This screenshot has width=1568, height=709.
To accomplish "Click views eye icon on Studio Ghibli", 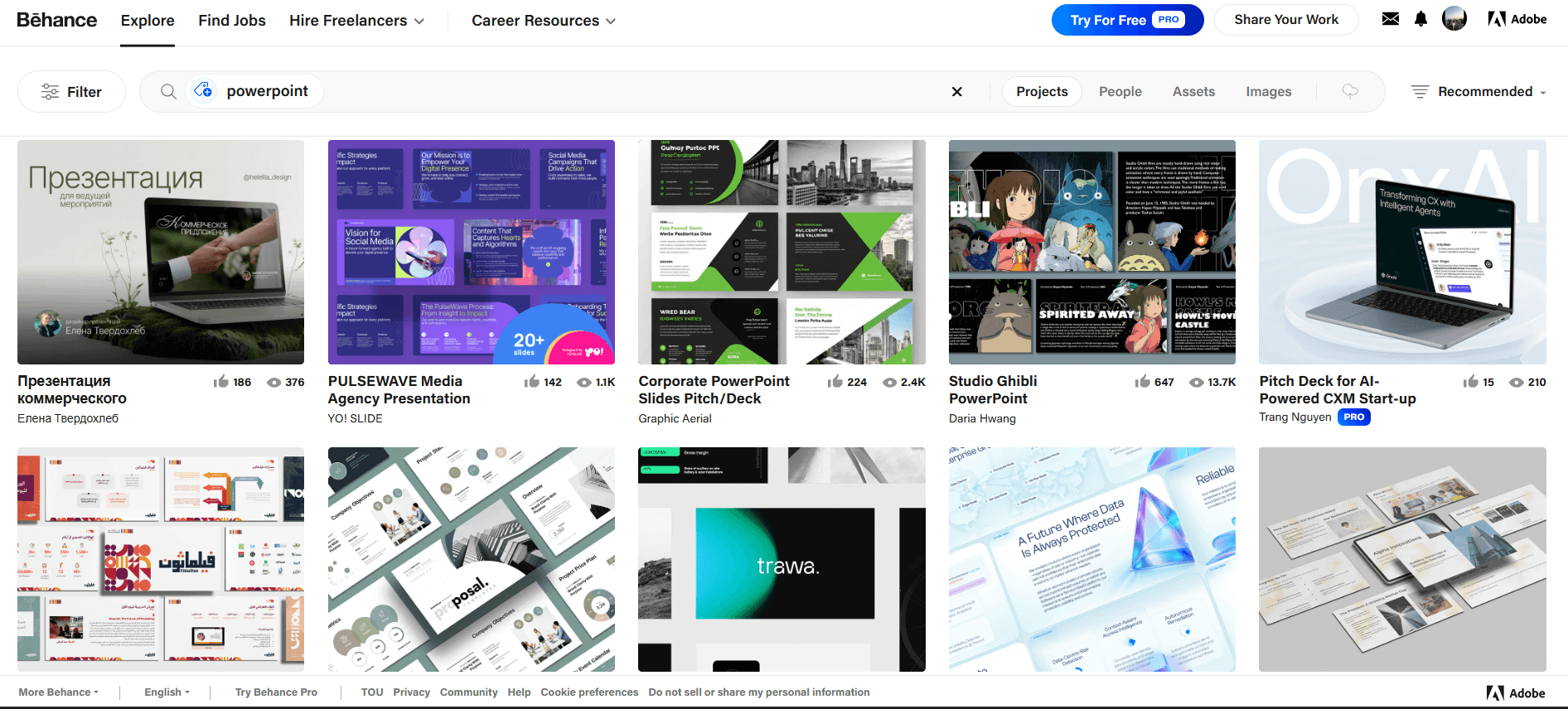I will pyautogui.click(x=1197, y=382).
